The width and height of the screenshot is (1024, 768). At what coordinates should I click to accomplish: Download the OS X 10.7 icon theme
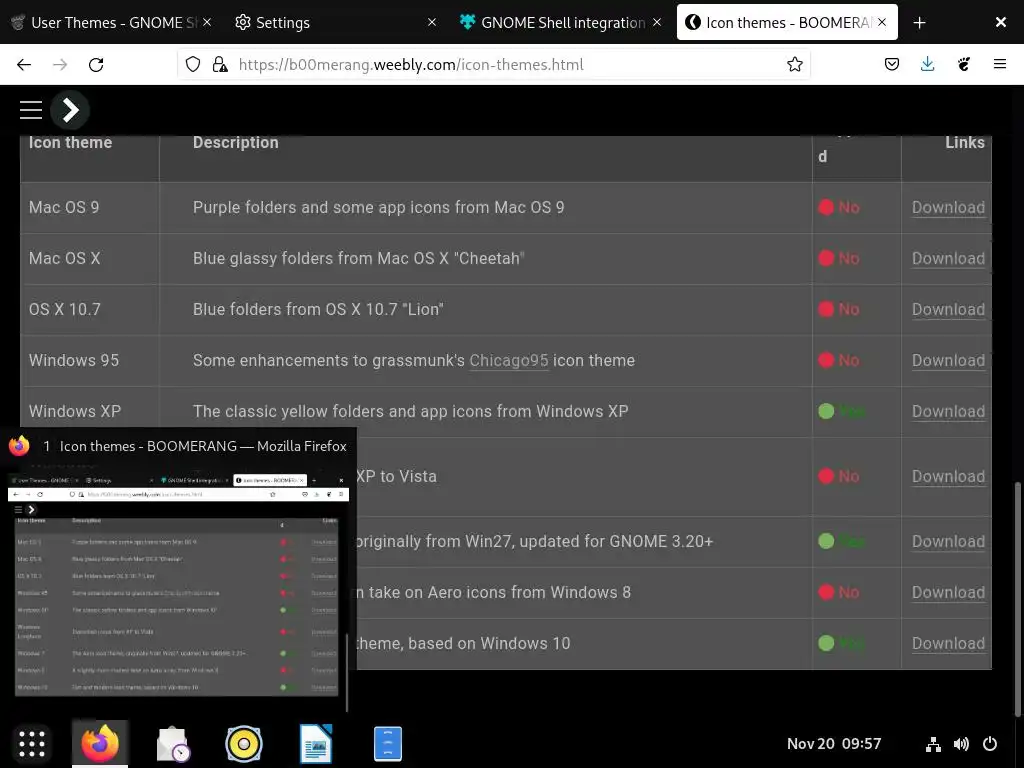click(x=948, y=310)
